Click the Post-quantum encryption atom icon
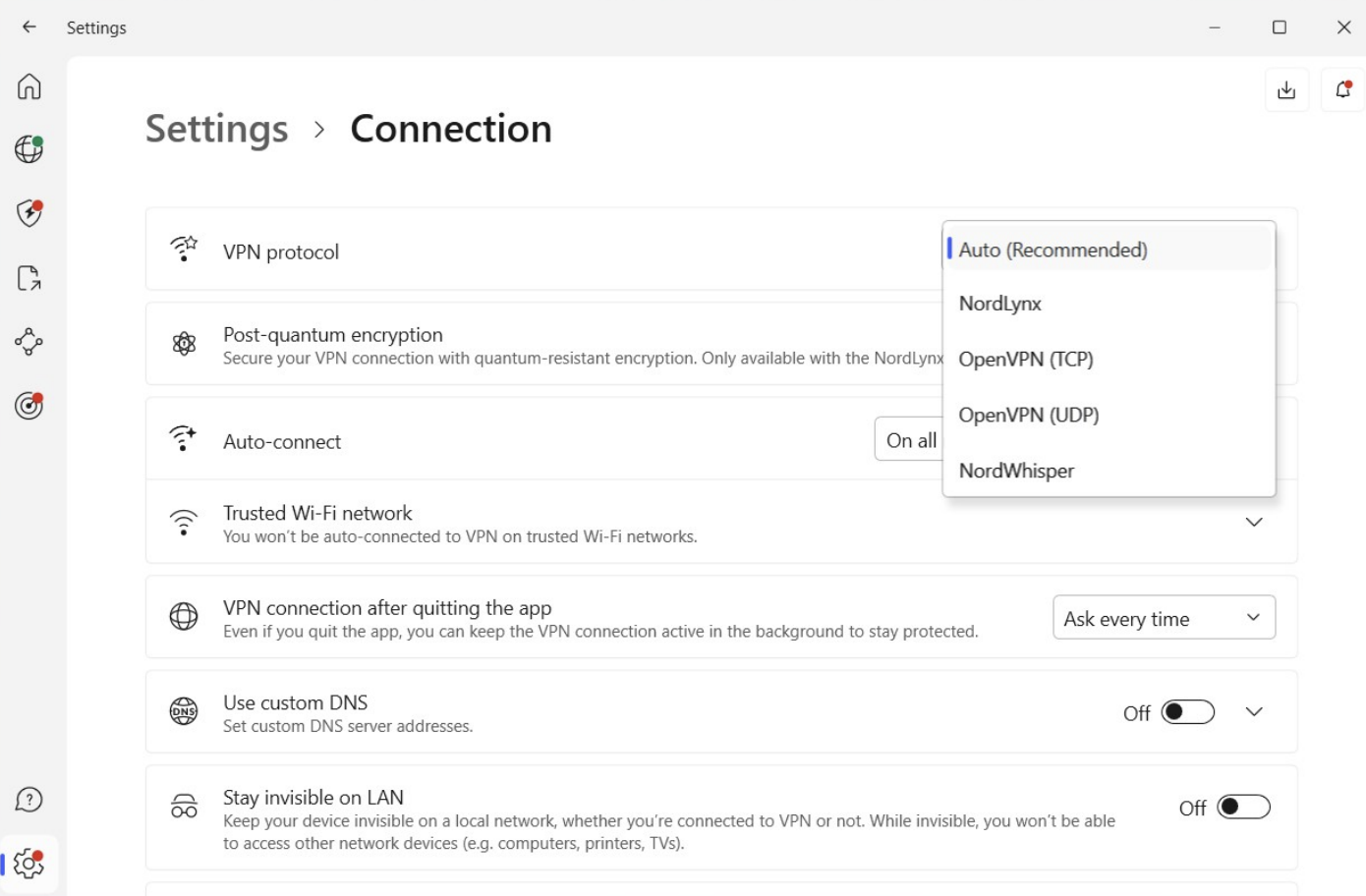1366x896 pixels. [184, 344]
